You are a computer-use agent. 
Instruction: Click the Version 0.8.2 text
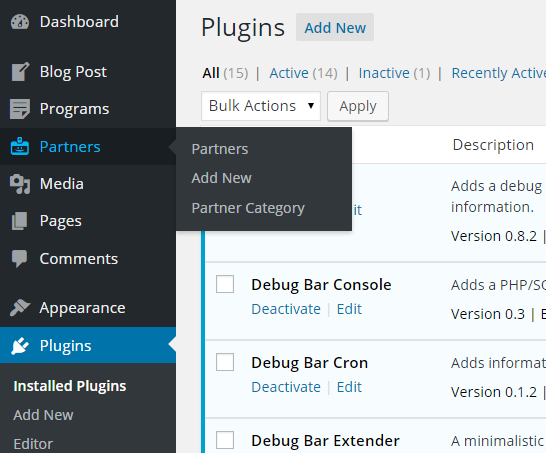[494, 236]
